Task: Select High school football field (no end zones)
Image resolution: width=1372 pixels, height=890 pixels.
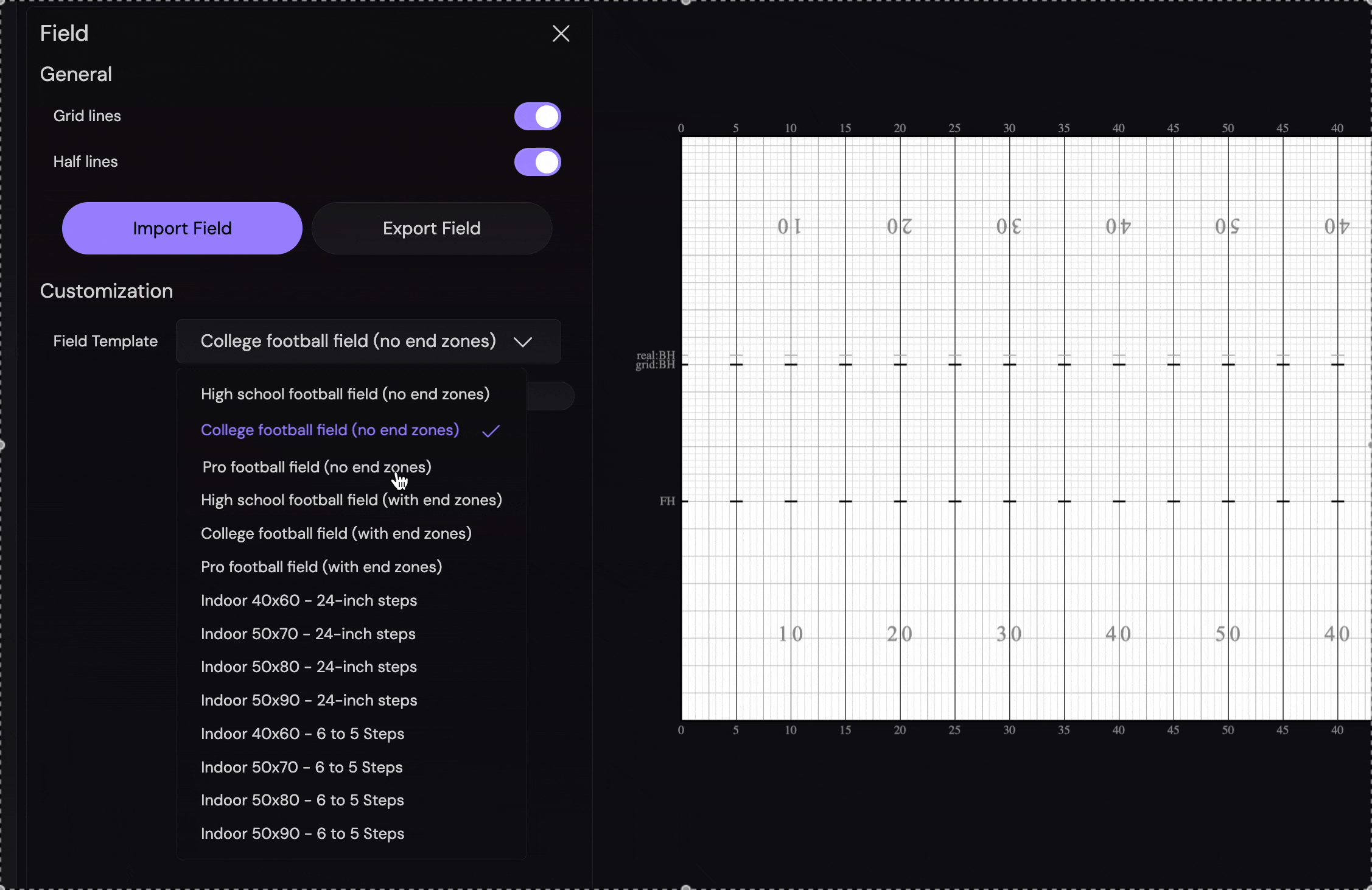Action: pos(345,394)
